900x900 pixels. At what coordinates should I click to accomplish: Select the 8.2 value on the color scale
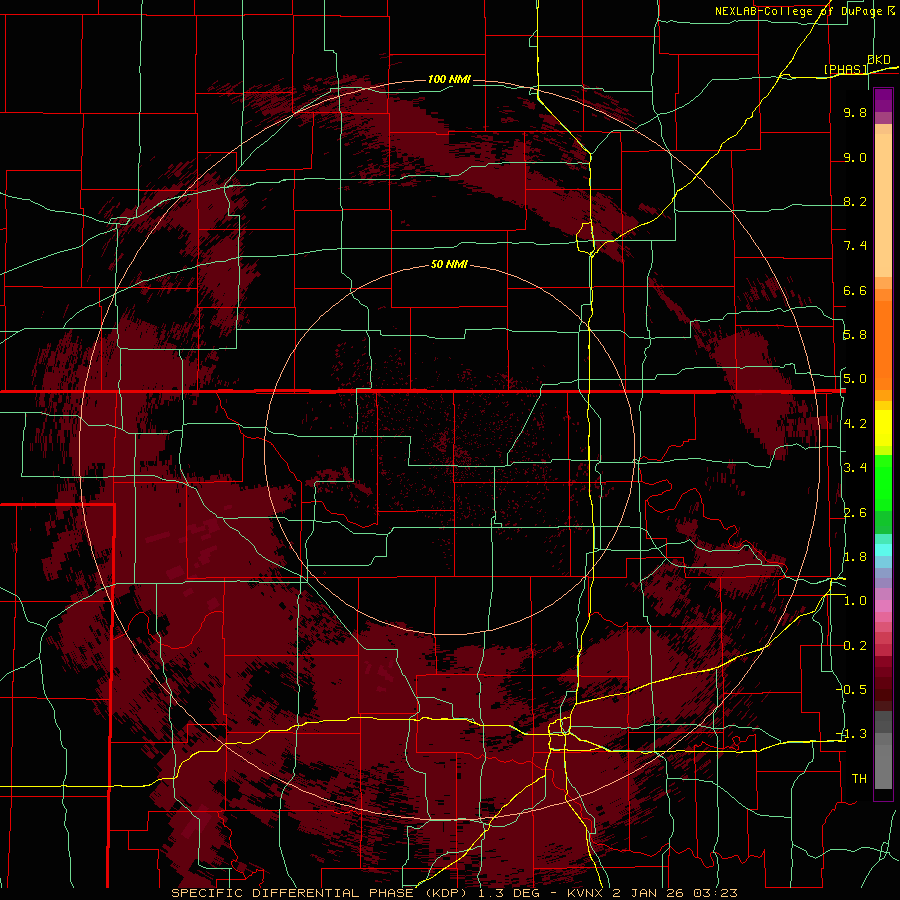(x=855, y=201)
